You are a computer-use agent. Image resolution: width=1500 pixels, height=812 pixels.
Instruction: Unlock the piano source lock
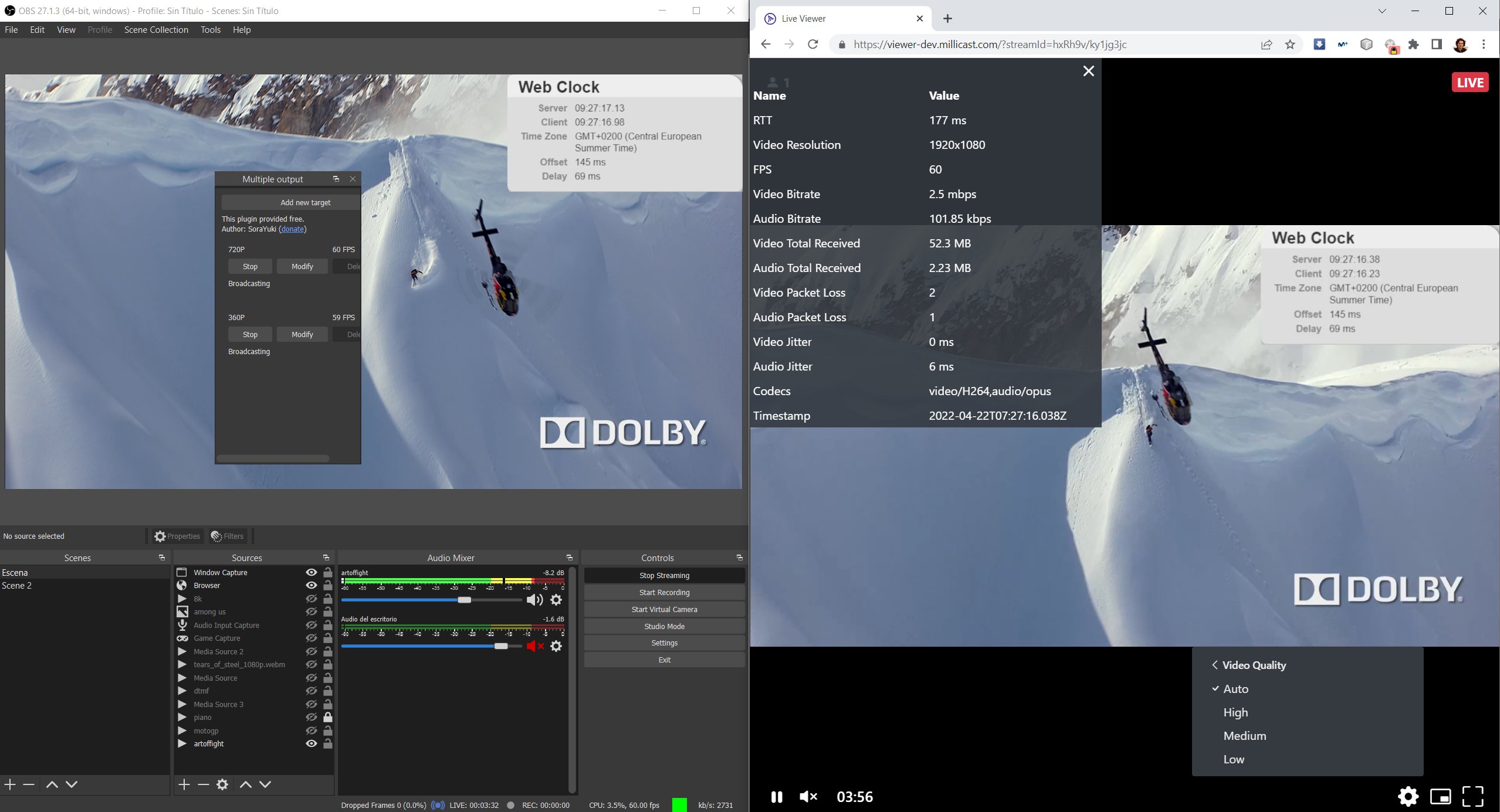(328, 717)
